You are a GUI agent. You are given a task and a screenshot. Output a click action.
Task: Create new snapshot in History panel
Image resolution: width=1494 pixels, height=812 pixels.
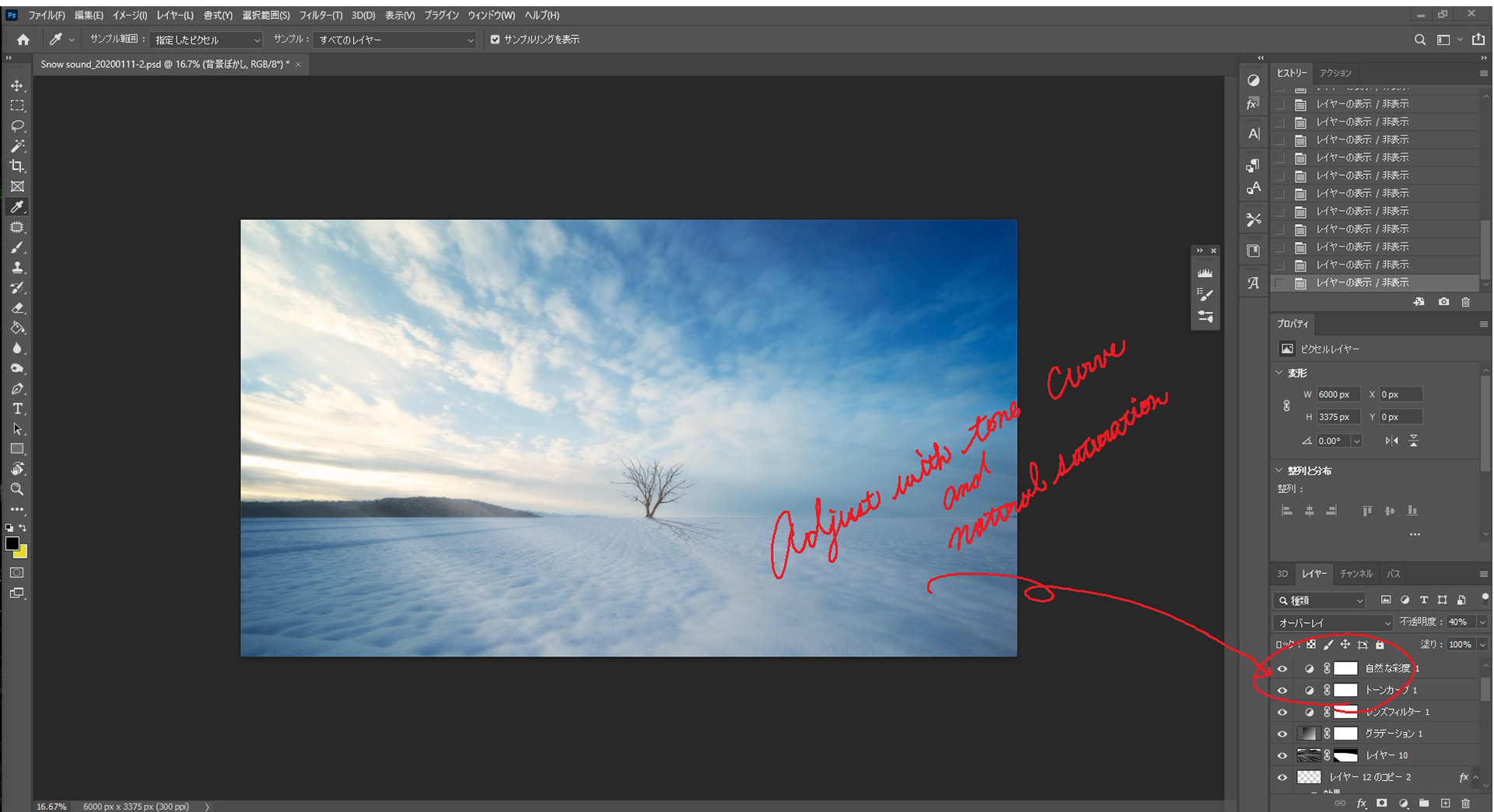[x=1443, y=302]
